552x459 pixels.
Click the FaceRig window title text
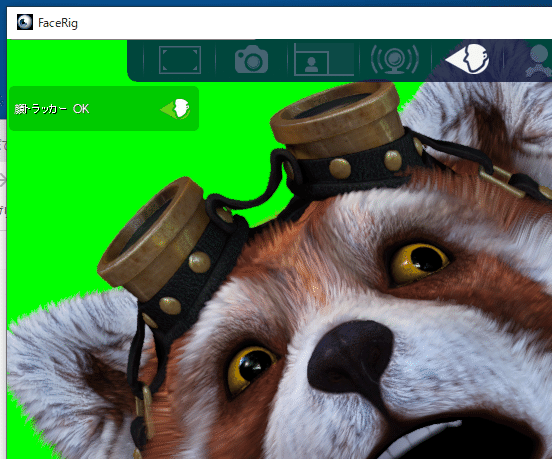pos(58,23)
